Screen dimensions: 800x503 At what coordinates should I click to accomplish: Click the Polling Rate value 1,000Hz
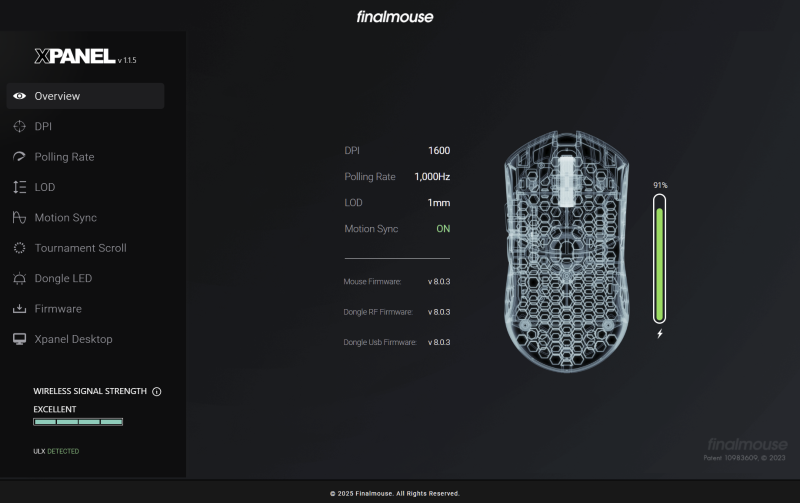(432, 177)
